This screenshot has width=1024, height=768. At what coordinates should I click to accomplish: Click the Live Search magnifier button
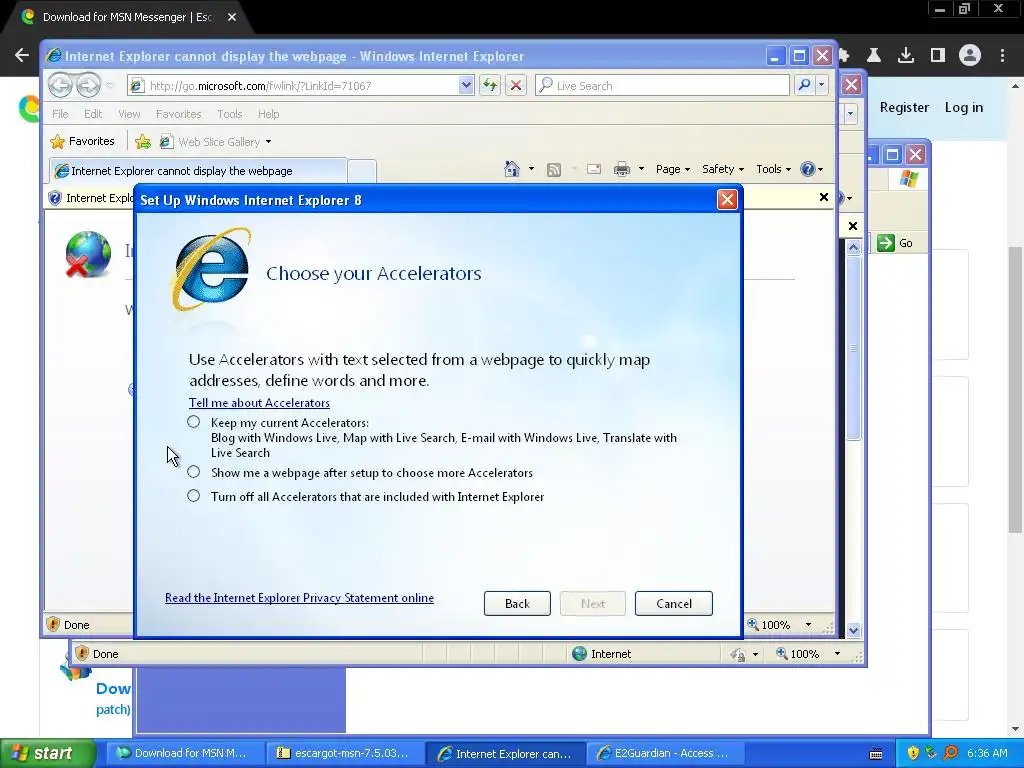click(x=805, y=85)
